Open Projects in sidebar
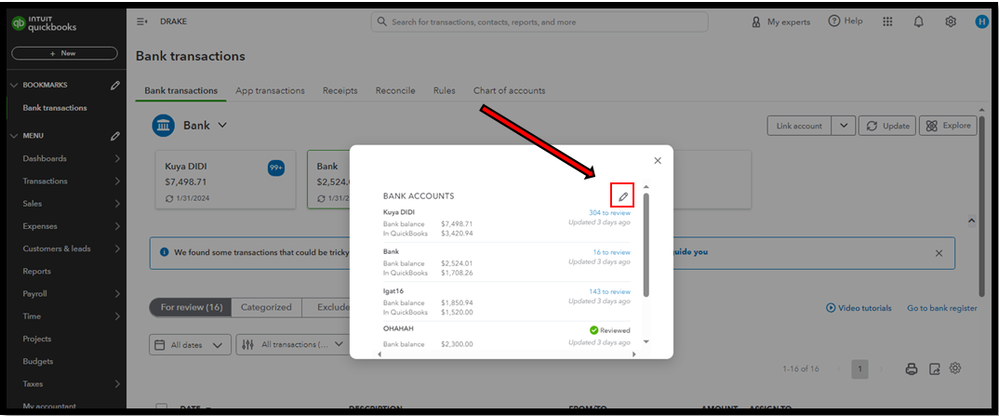 tap(37, 339)
